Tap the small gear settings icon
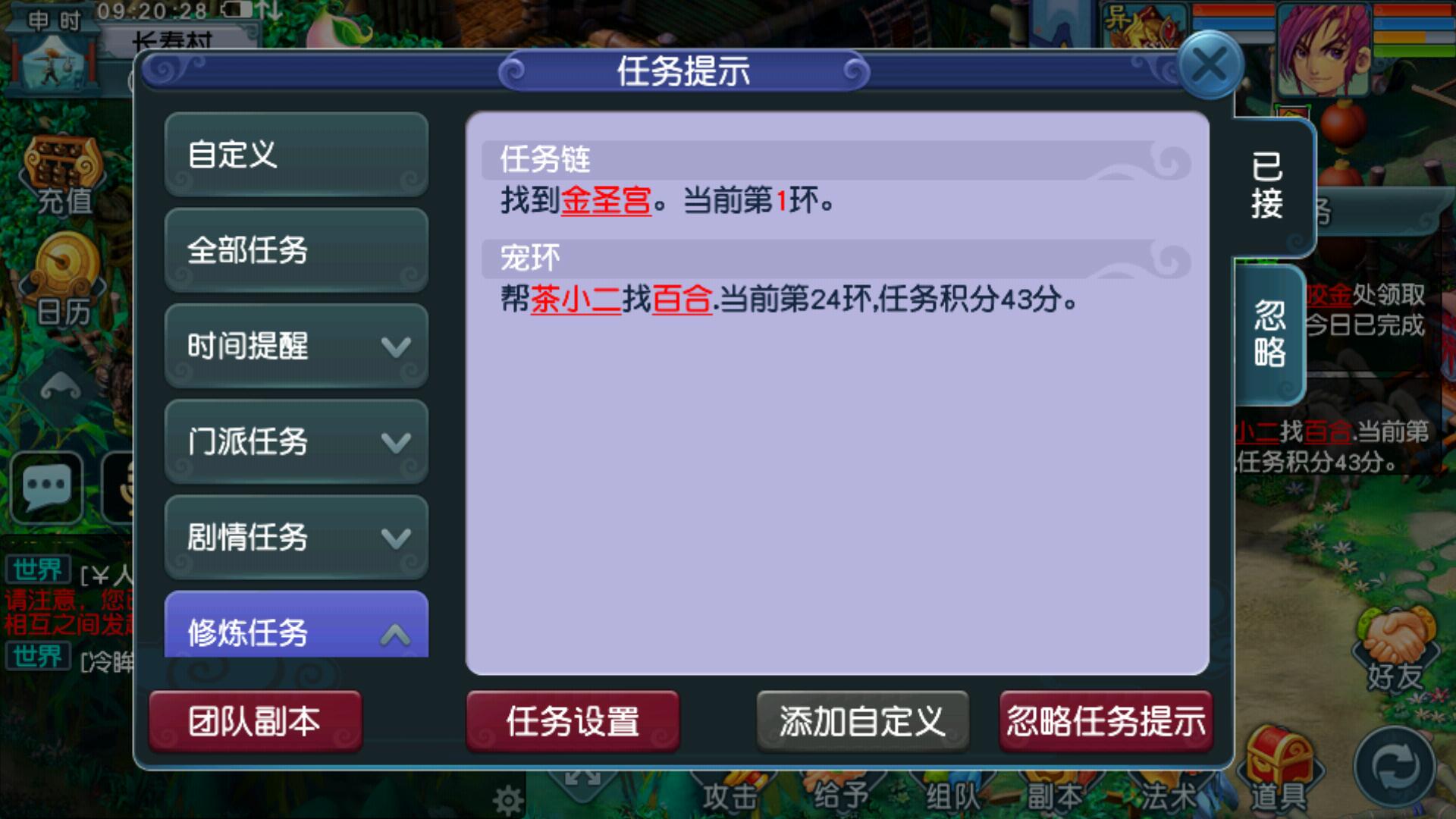Viewport: 1456px width, 819px height. click(507, 800)
